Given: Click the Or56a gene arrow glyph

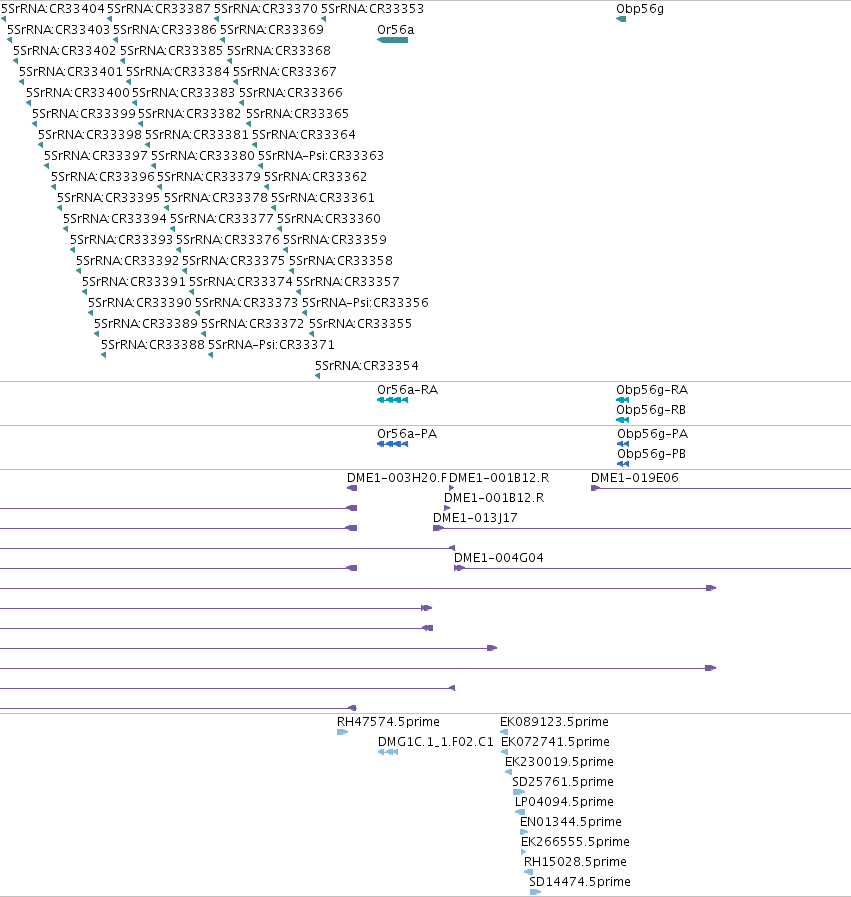Looking at the screenshot, I should [x=392, y=40].
